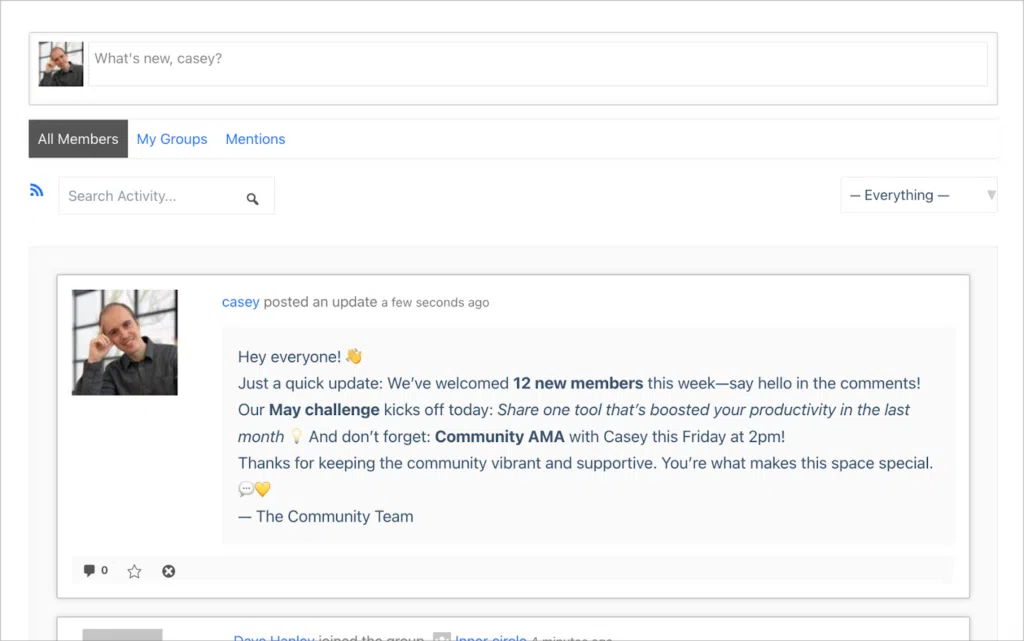
Task: Click the group icon beside Inner circle
Action: pyautogui.click(x=440, y=637)
